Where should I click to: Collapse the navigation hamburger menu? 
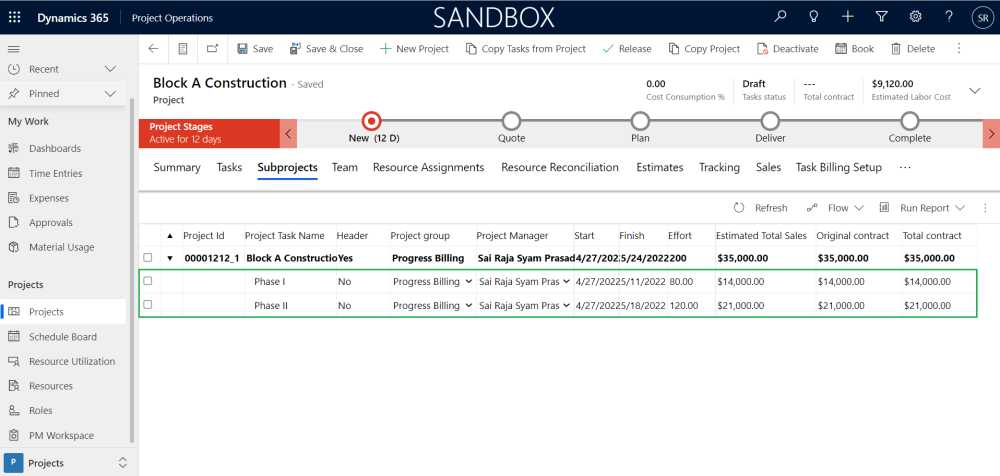click(13, 49)
